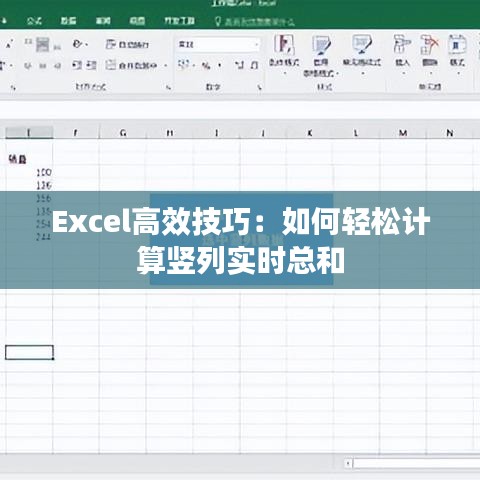This screenshot has width=480, height=480.
Task: Open the 数据 (Data) ribbon tab
Action: click(68, 21)
